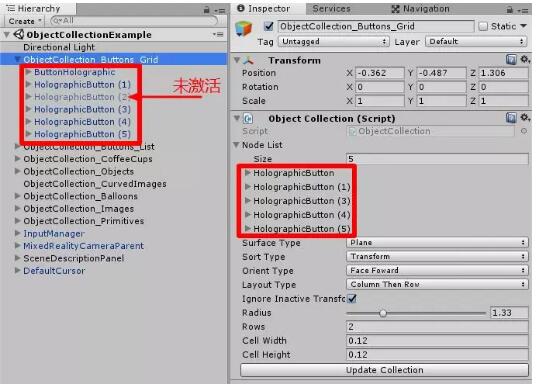Open the Surface Type dropdown set to Plane
Viewport: 536px width, 385px height.
click(437, 242)
